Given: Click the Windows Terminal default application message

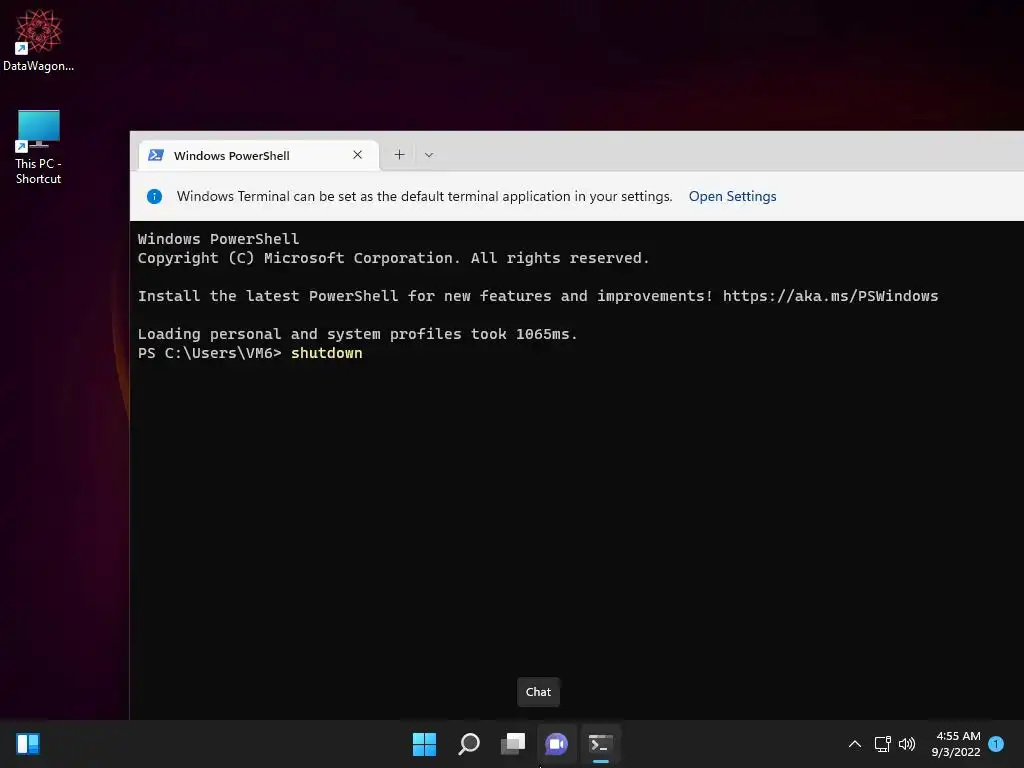Looking at the screenshot, I should point(424,196).
